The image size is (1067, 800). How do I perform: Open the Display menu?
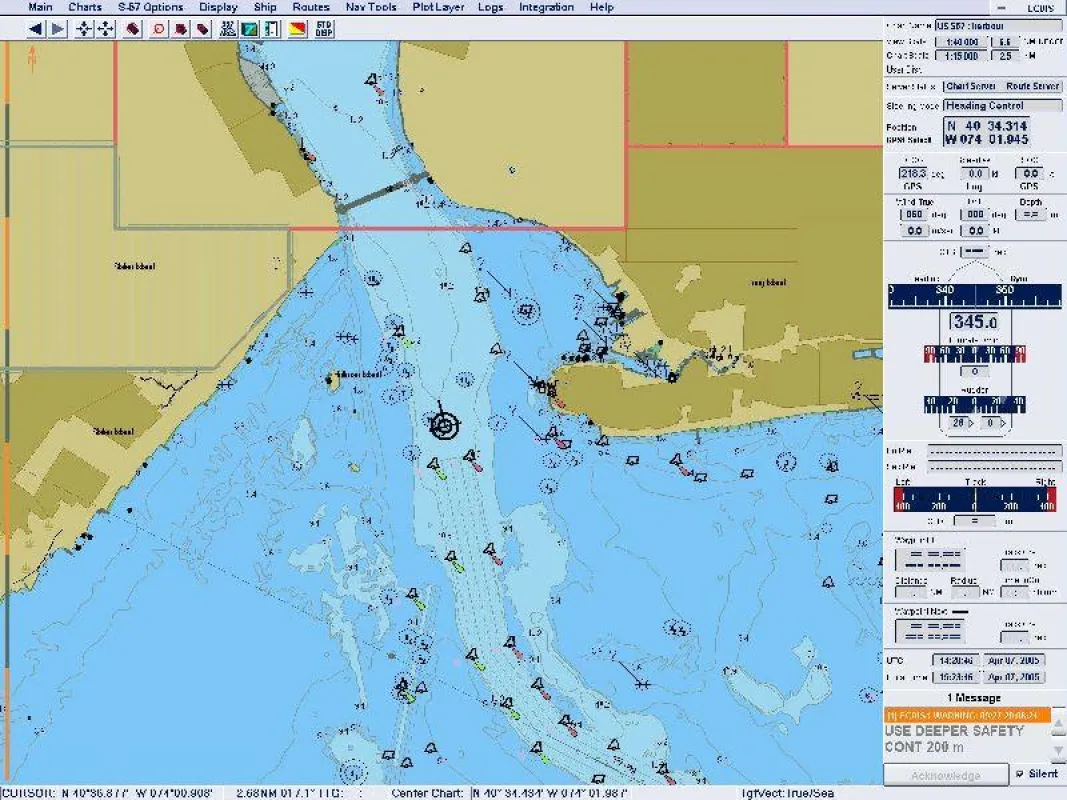[x=218, y=7]
